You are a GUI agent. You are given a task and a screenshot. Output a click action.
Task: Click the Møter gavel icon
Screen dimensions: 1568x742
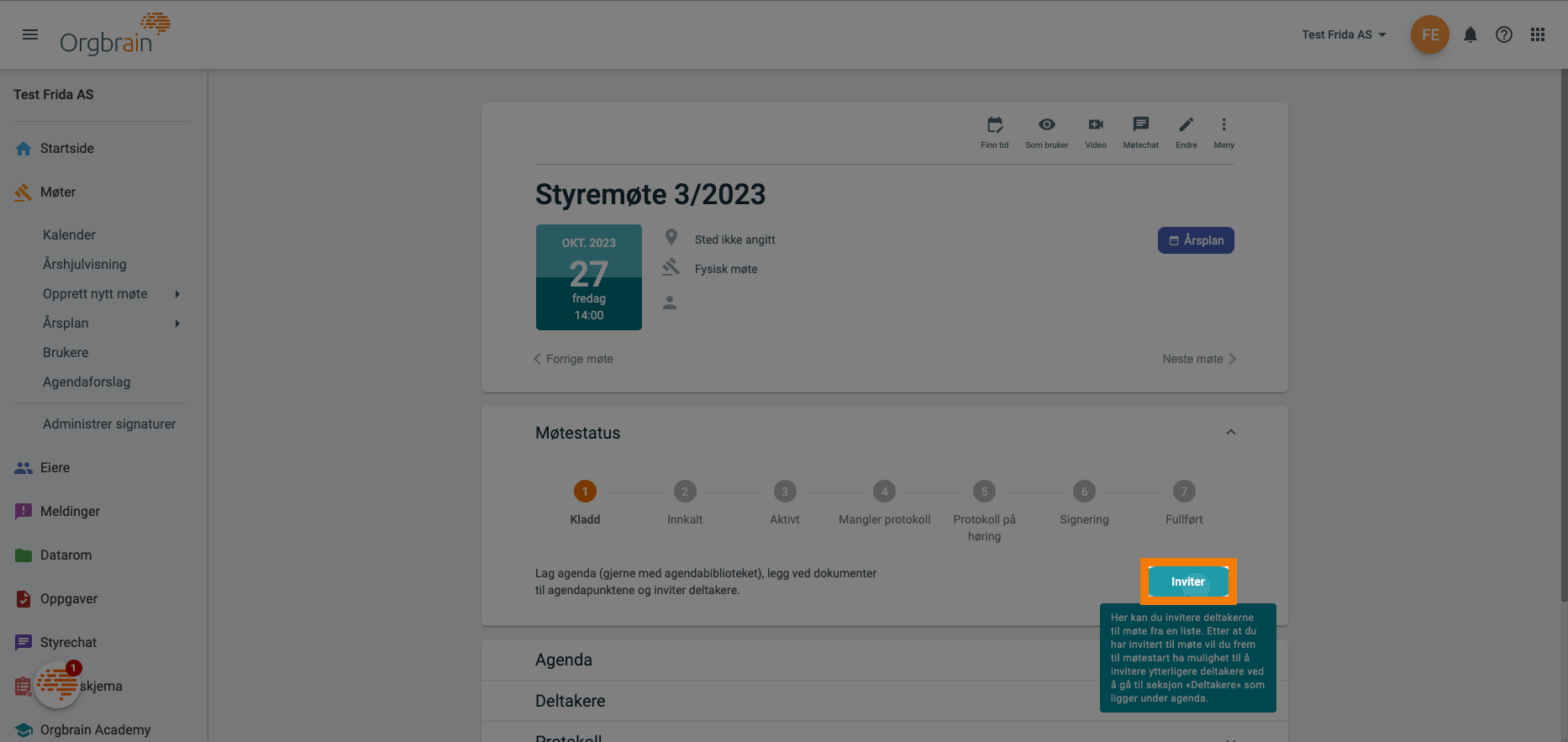tap(24, 192)
